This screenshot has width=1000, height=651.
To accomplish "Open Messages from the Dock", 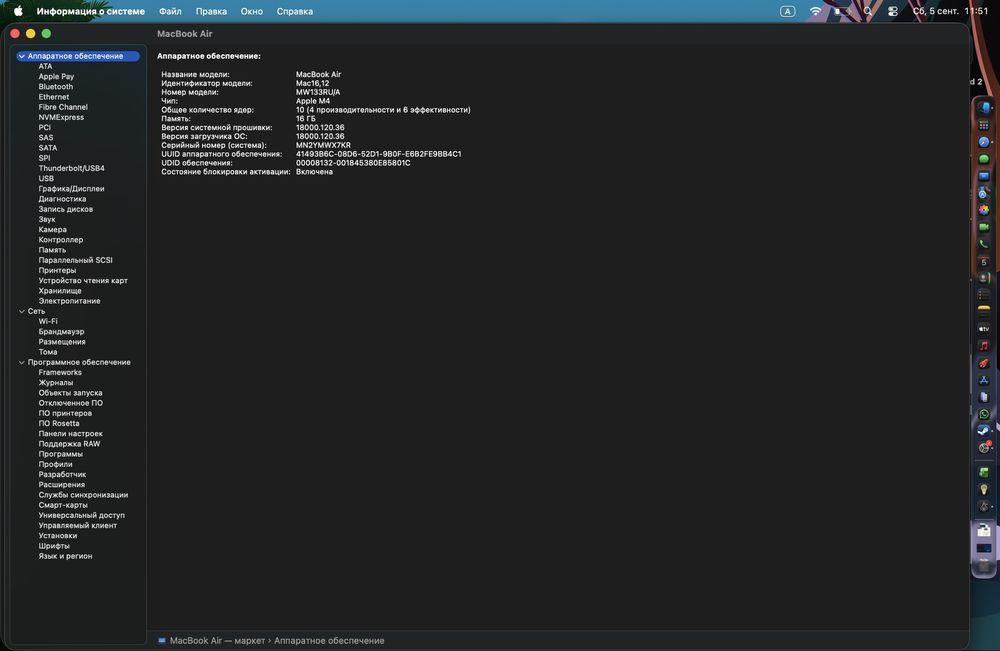I will click(984, 159).
